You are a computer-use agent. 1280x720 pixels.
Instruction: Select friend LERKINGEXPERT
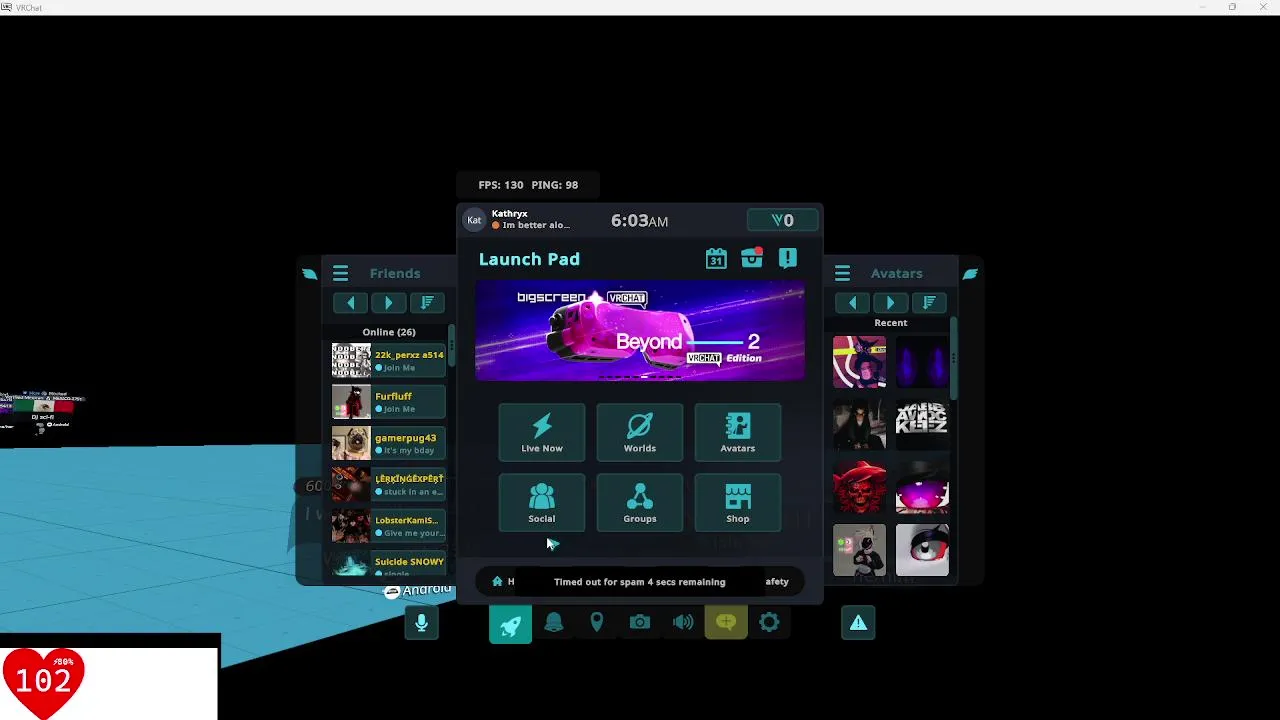click(x=388, y=485)
